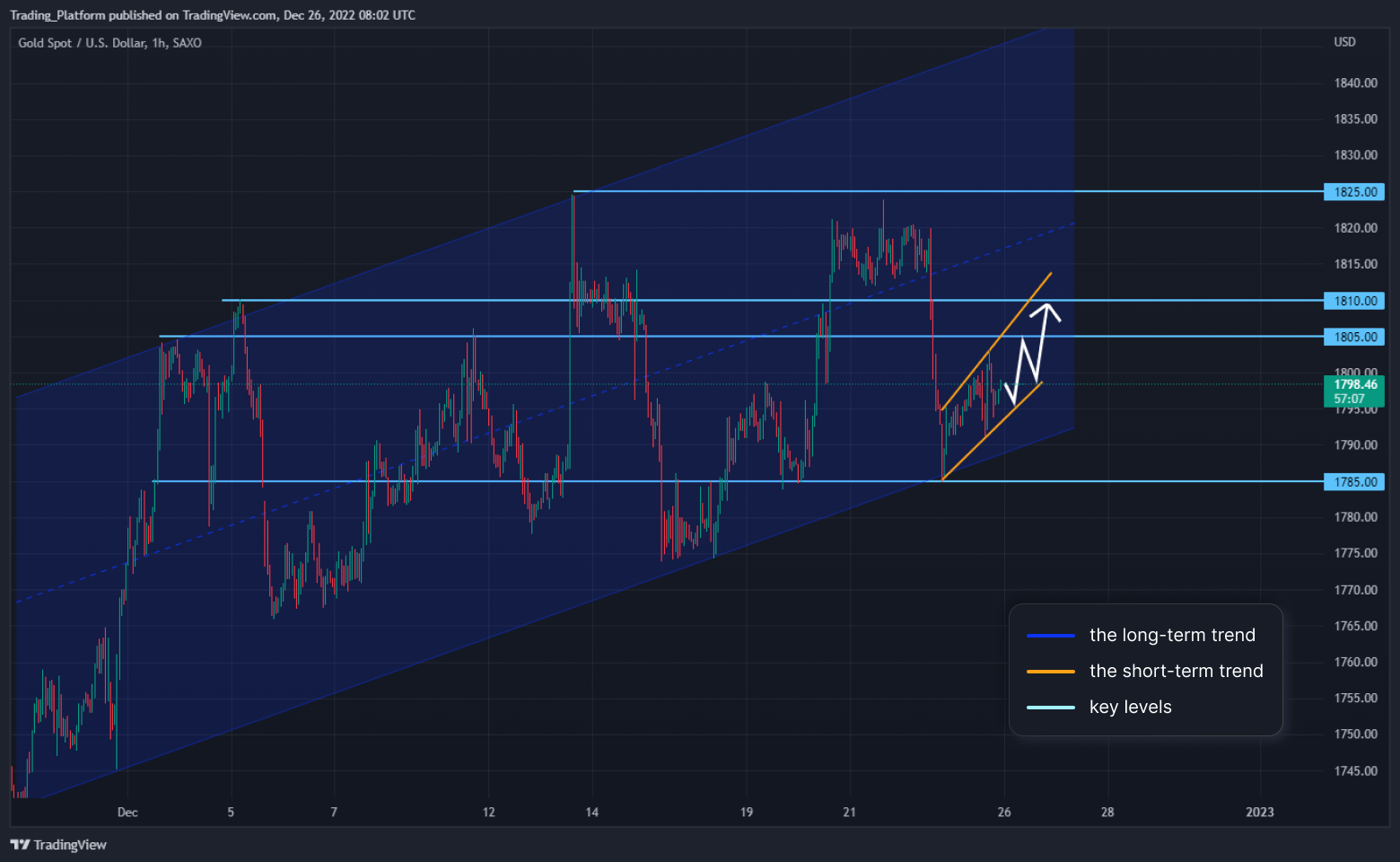This screenshot has width=1400, height=862.
Task: Click the 57:07 bar countdown timer
Action: pyautogui.click(x=1349, y=399)
